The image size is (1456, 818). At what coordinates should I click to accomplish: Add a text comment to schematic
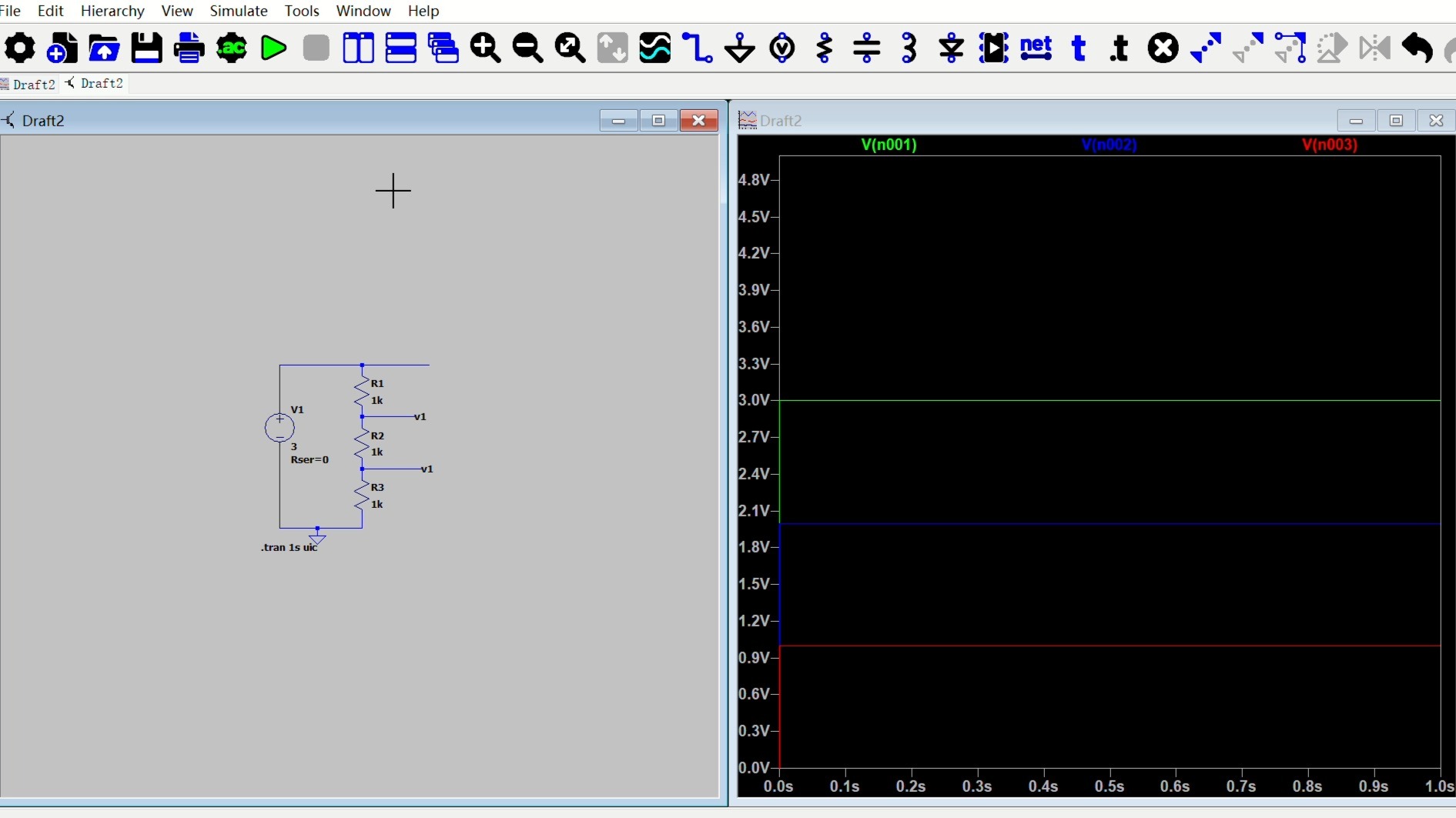(1079, 48)
